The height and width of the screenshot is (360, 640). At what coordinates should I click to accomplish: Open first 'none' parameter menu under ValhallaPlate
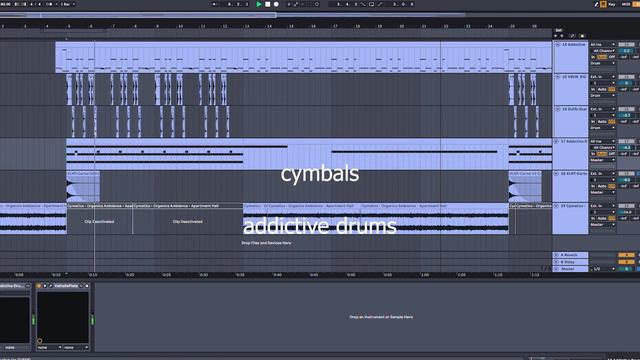pyautogui.click(x=49, y=347)
